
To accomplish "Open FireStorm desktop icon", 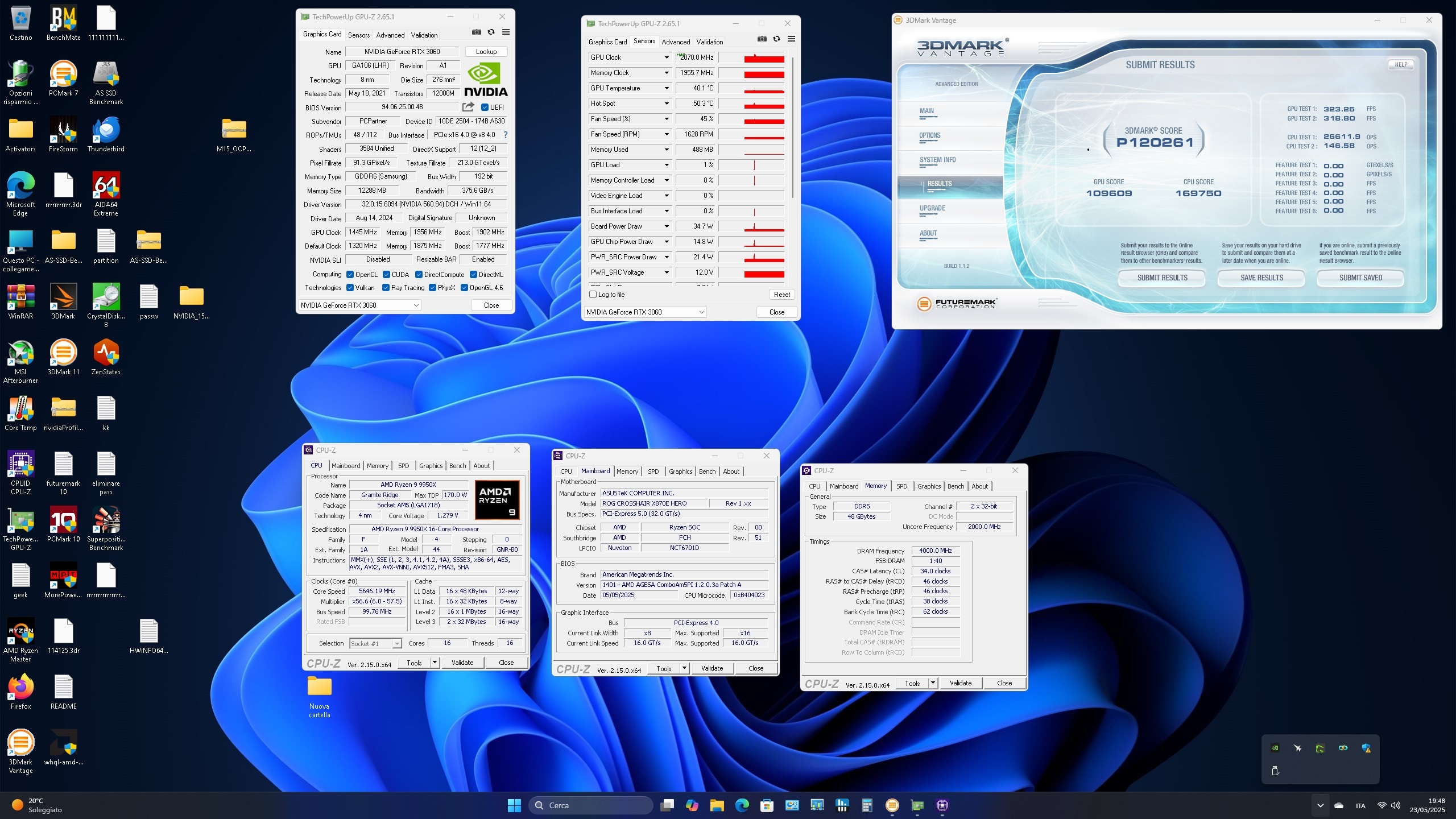I will (x=64, y=135).
